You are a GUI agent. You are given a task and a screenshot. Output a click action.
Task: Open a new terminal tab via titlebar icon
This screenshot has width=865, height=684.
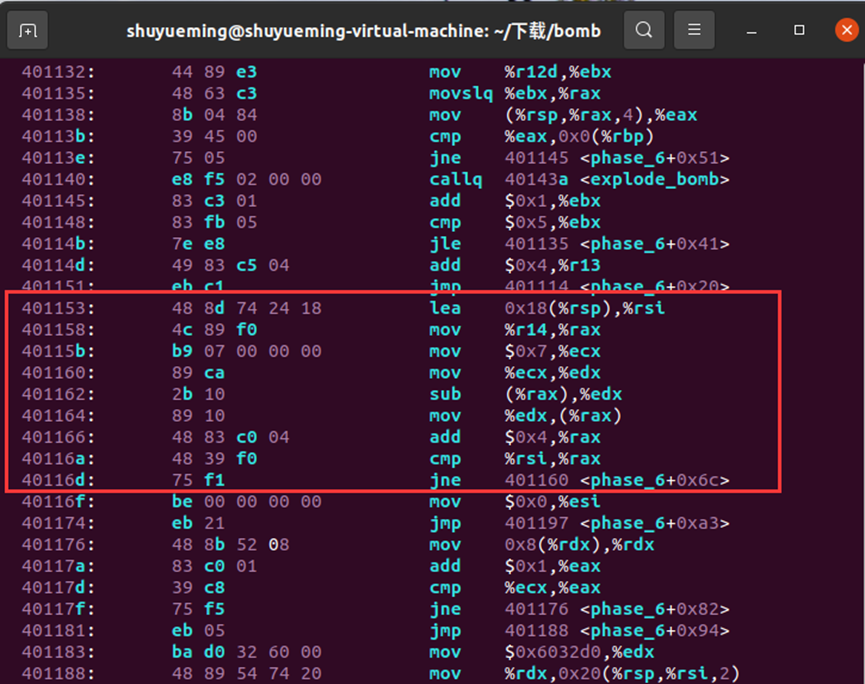[27, 30]
